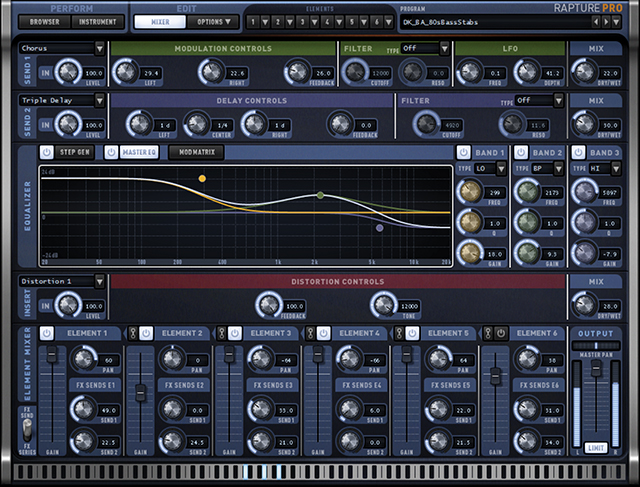Click the yellow EQ band node
This screenshot has width=640, height=487.
202,178
